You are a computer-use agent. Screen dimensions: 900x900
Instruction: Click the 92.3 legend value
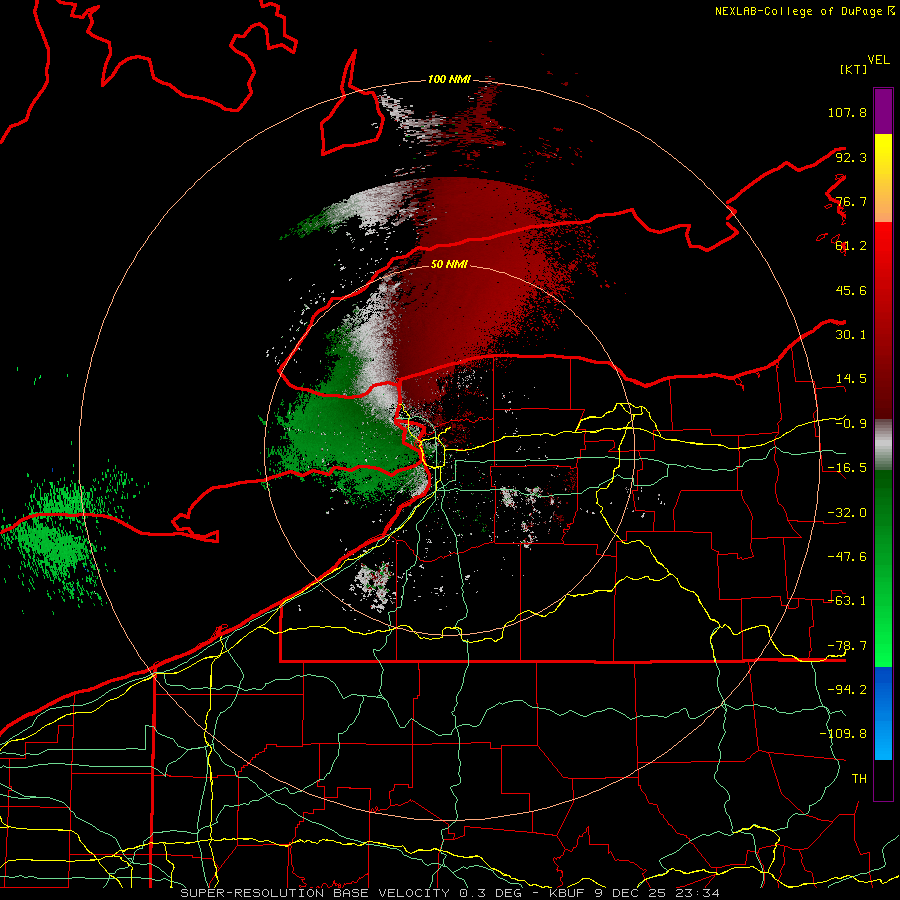point(851,157)
